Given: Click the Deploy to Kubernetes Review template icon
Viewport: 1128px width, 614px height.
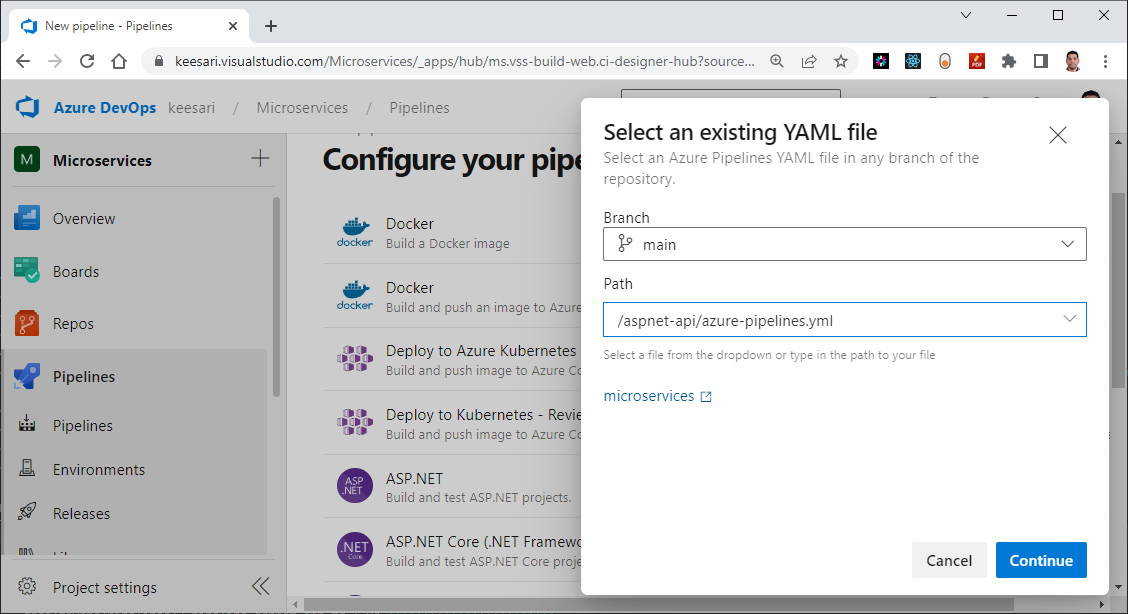Looking at the screenshot, I should 355,423.
